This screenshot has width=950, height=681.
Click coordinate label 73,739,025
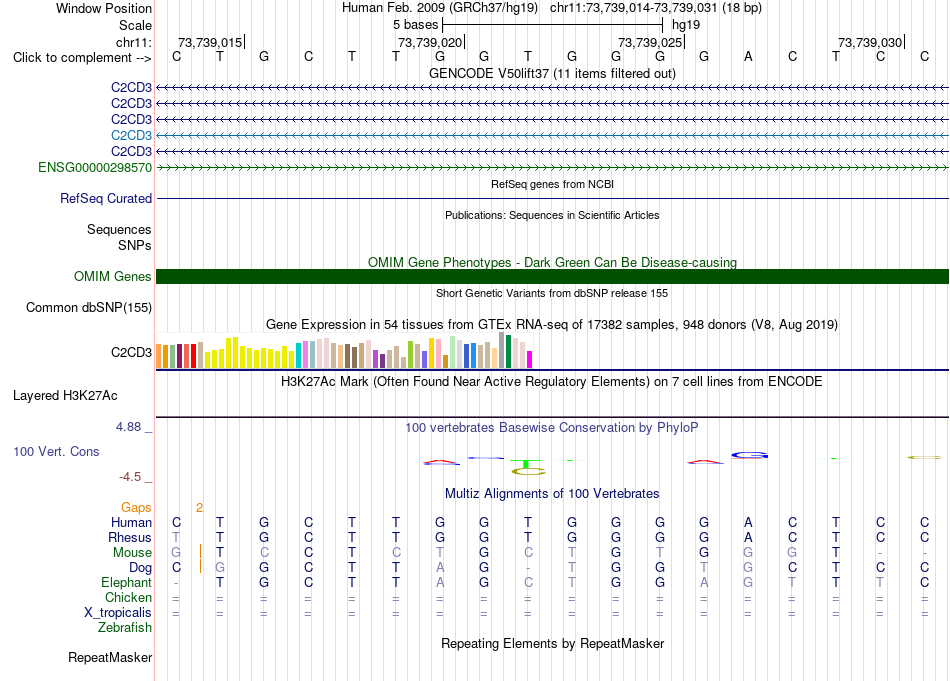tap(649, 42)
